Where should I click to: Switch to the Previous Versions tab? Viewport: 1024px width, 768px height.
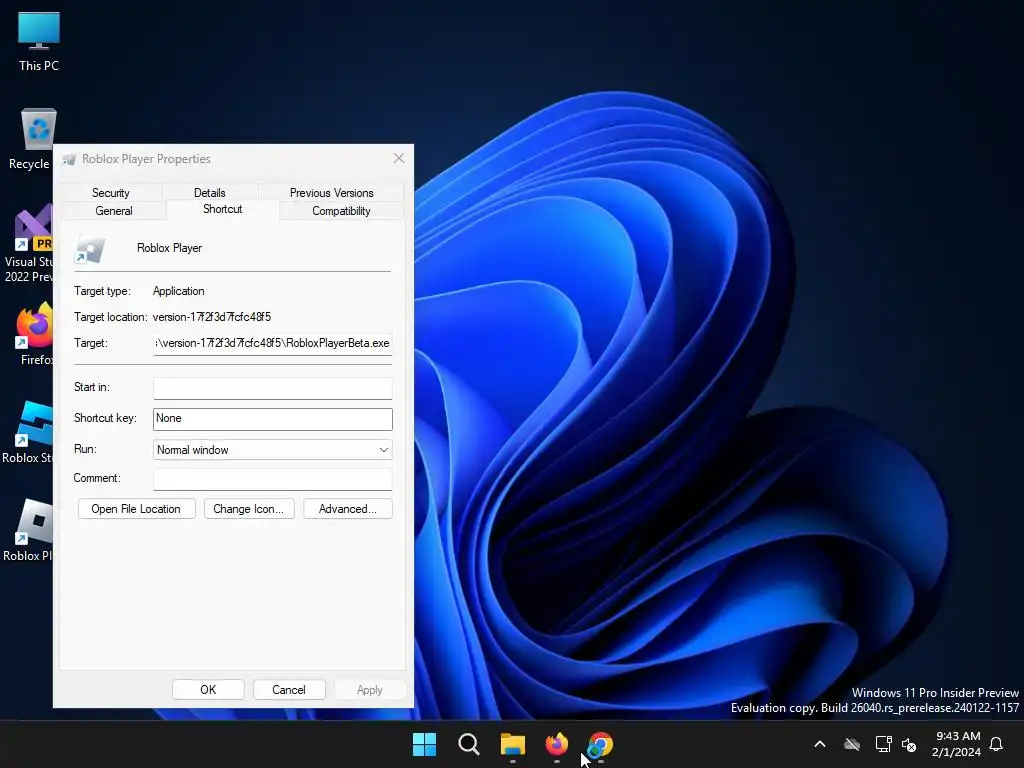click(332, 193)
